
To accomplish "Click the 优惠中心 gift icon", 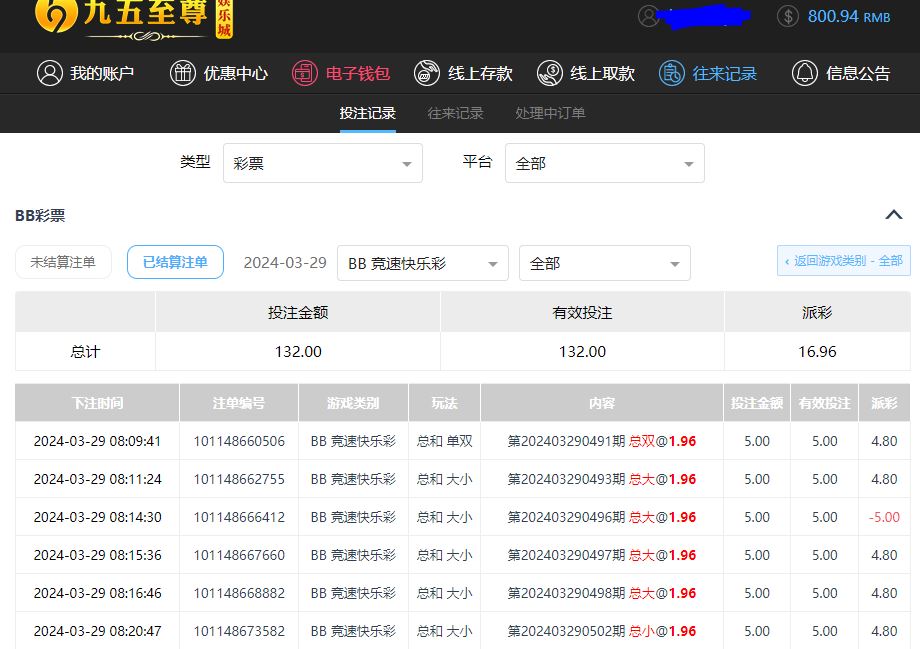I will [x=182, y=73].
